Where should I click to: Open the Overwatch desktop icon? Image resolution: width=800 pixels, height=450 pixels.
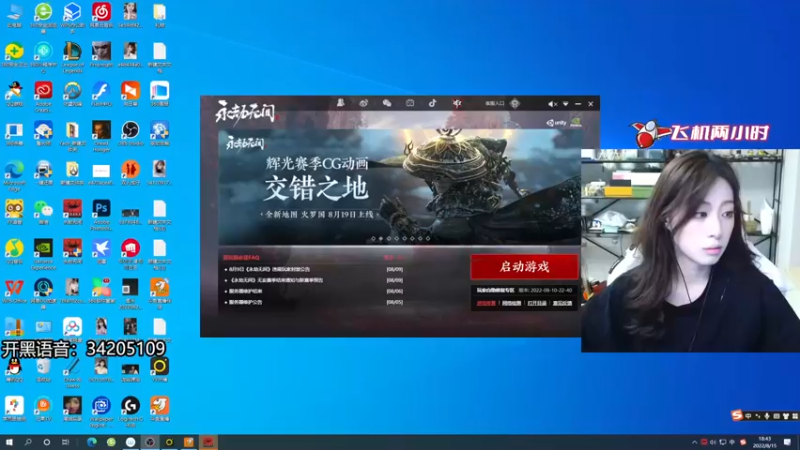(72, 94)
